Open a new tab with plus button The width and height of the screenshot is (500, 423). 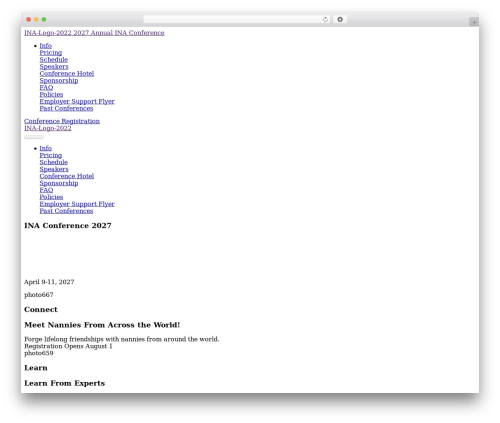[x=474, y=22]
